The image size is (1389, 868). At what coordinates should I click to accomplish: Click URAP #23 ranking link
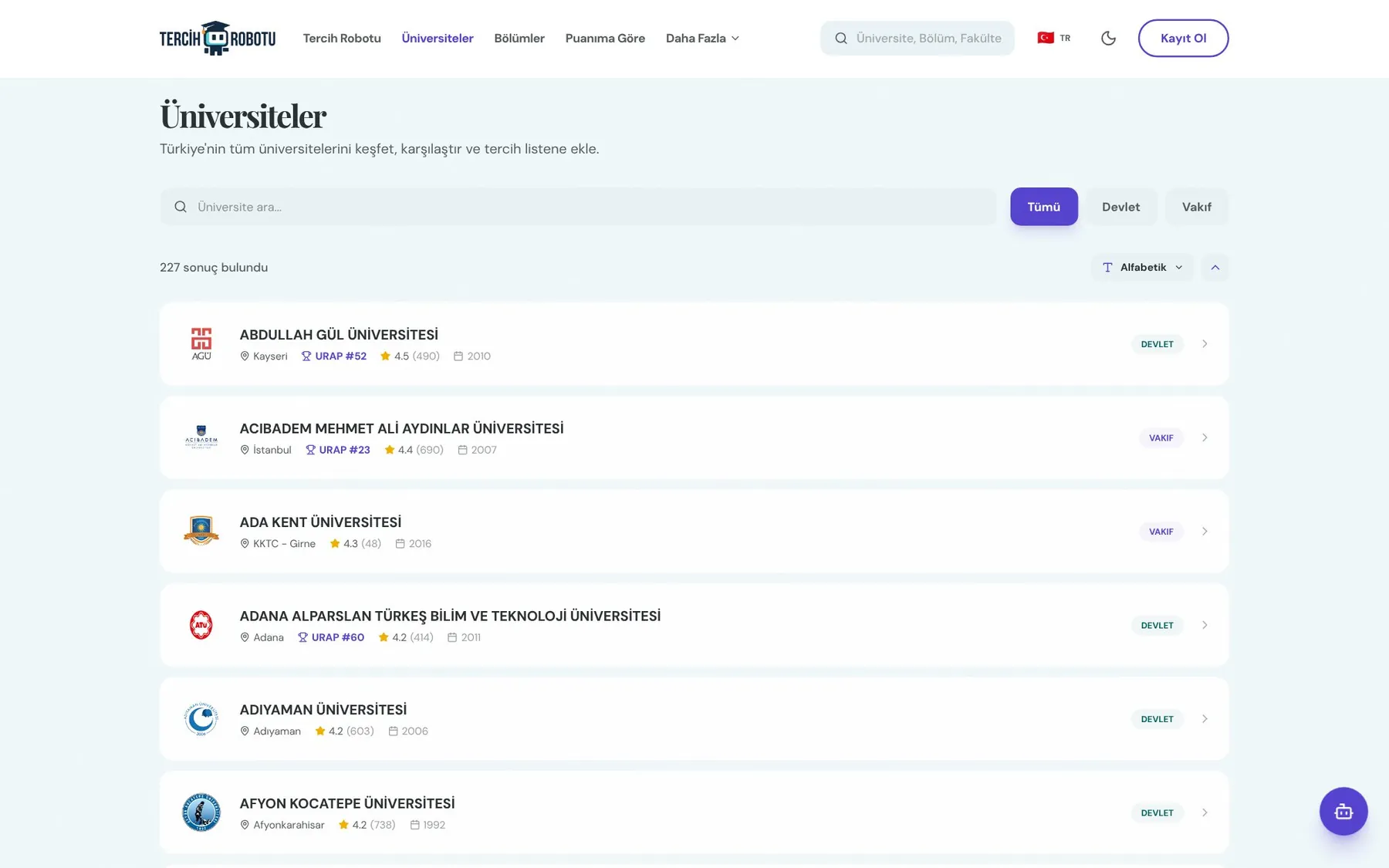point(337,450)
